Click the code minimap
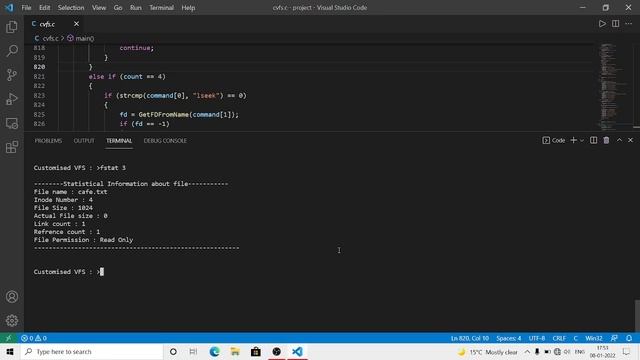Viewport: 640px width, 360px height. click(x=612, y=86)
